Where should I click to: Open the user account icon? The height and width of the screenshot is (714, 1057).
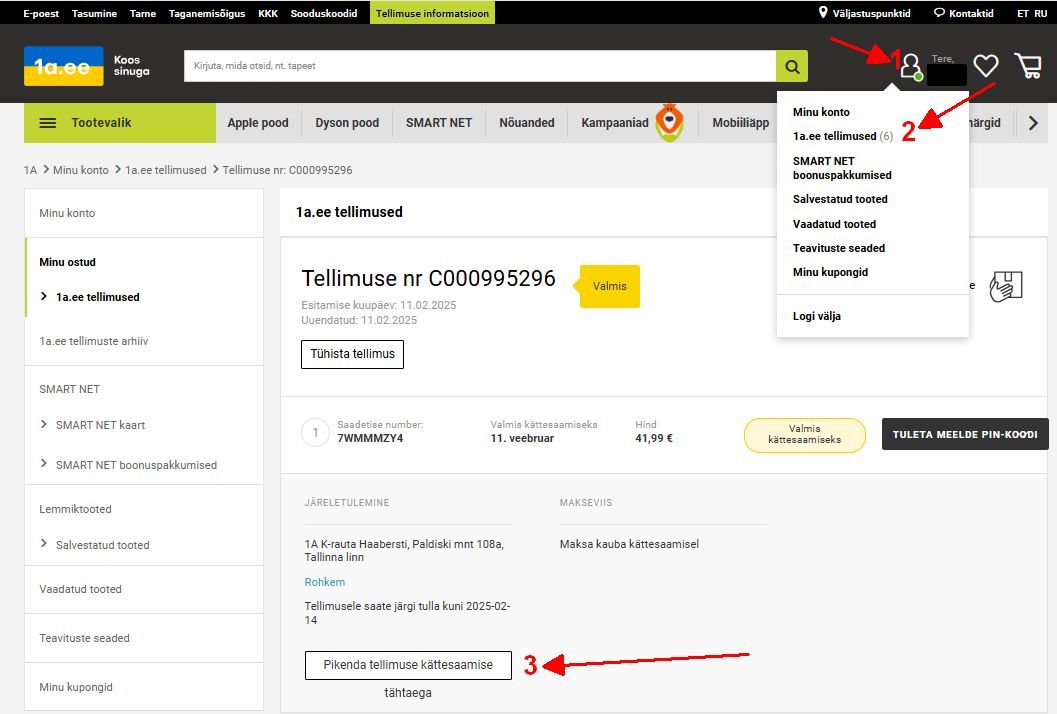911,67
